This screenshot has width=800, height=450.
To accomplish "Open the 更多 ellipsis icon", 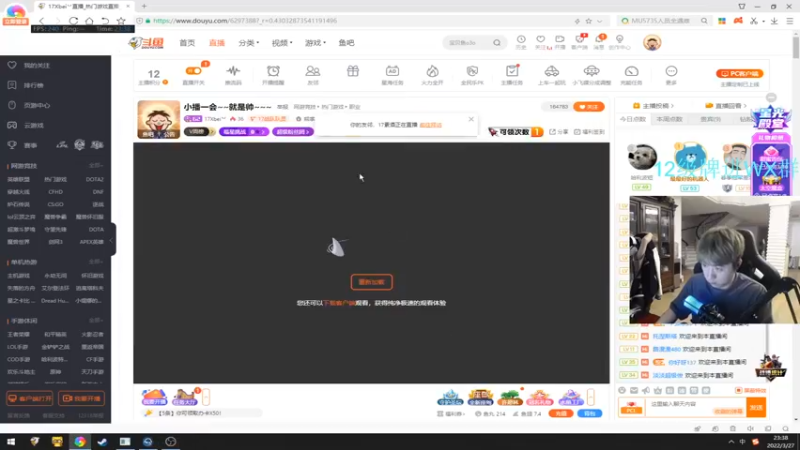I will tap(671, 74).
